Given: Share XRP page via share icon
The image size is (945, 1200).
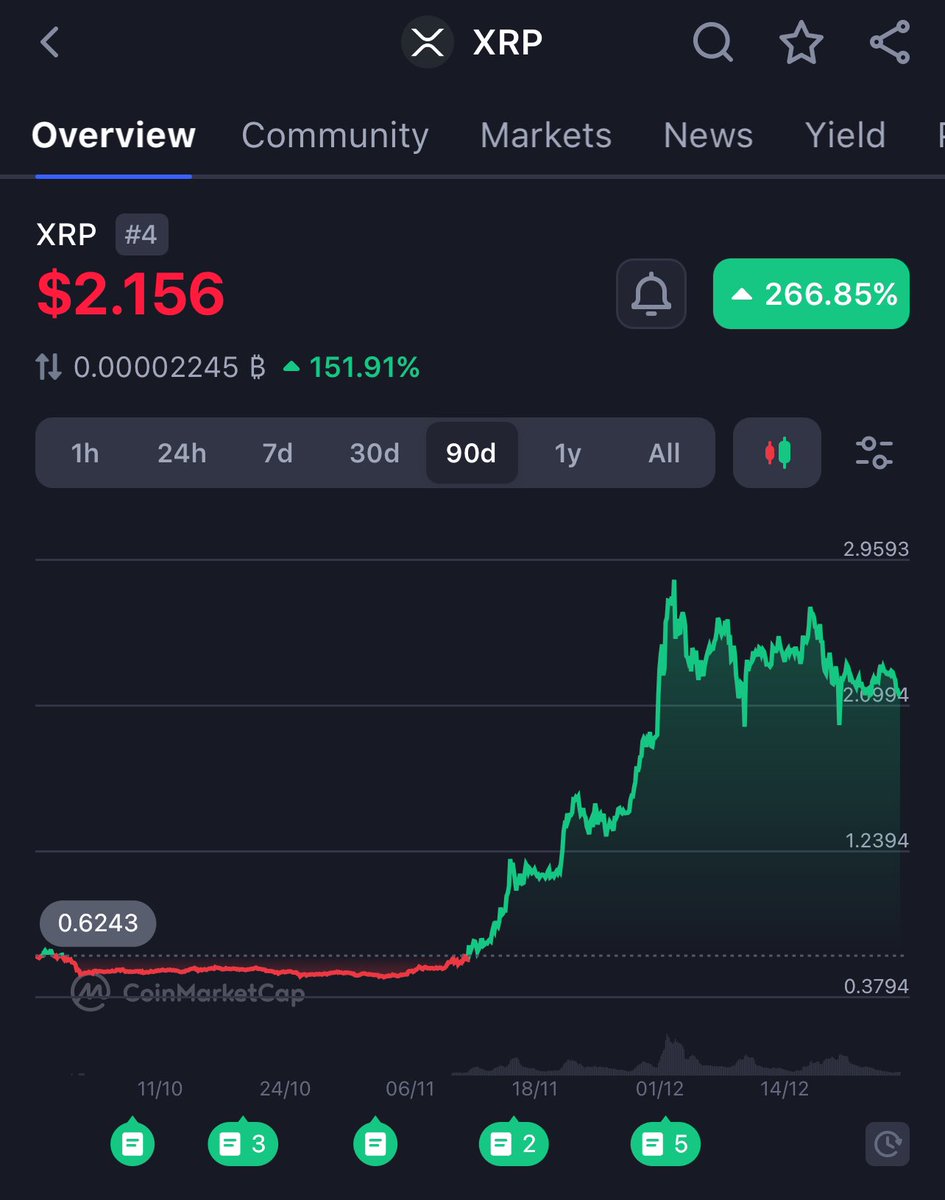Looking at the screenshot, I should [890, 43].
